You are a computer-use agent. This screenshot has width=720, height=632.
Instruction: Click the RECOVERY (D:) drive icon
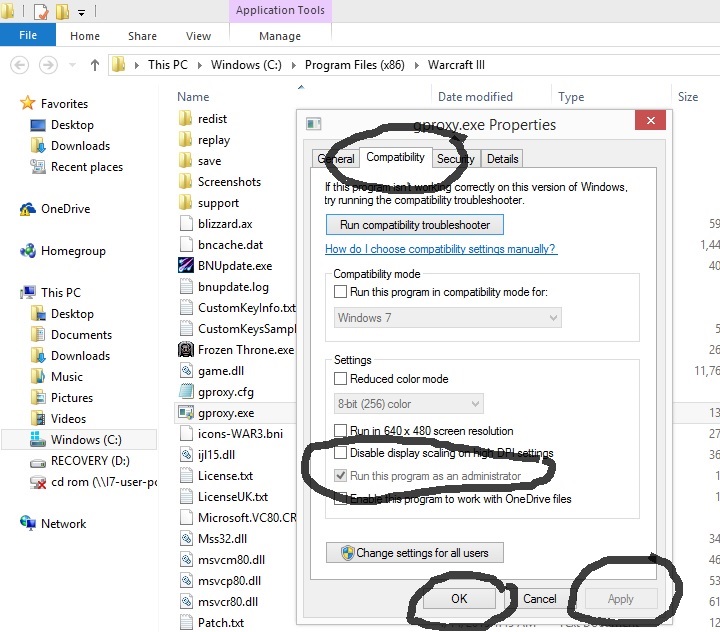(38, 462)
